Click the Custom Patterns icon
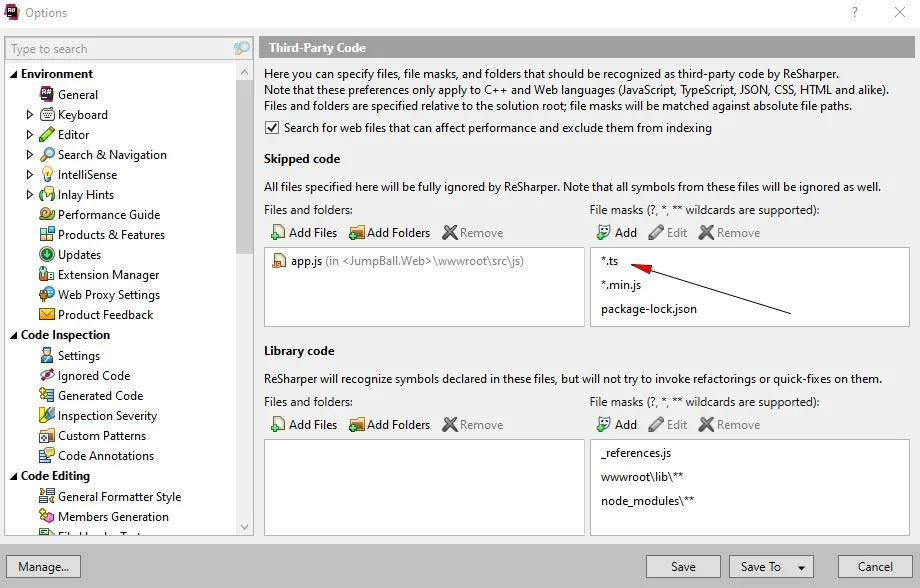The image size is (920, 588). [x=47, y=435]
